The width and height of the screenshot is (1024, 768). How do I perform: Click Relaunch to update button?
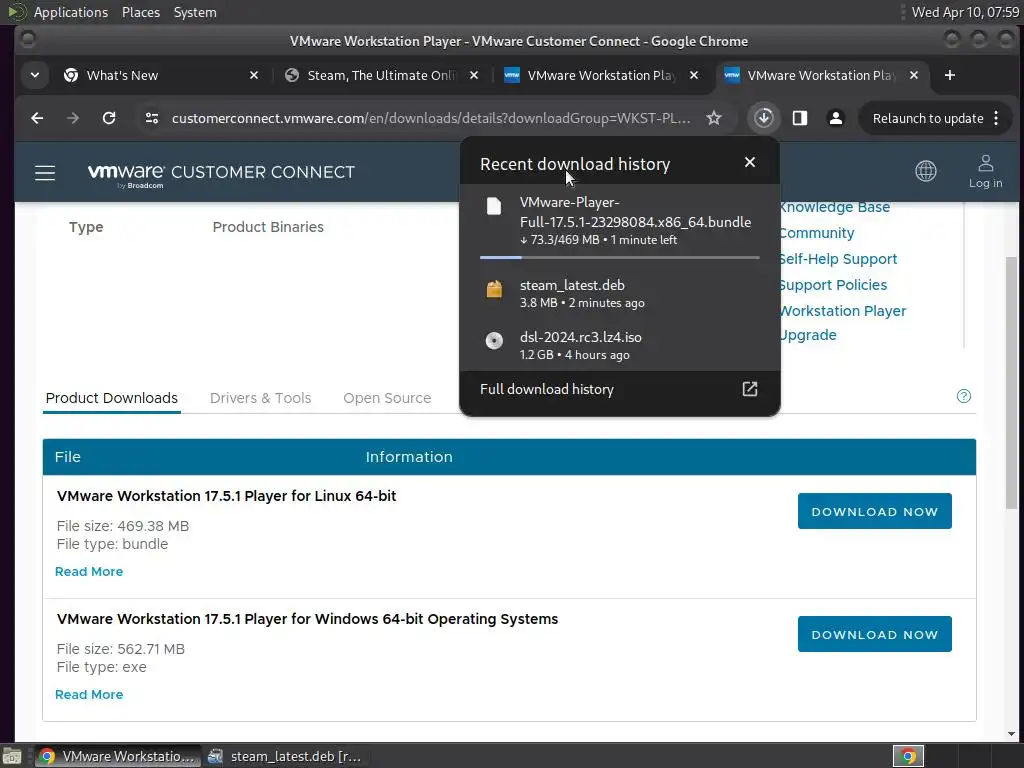927,118
